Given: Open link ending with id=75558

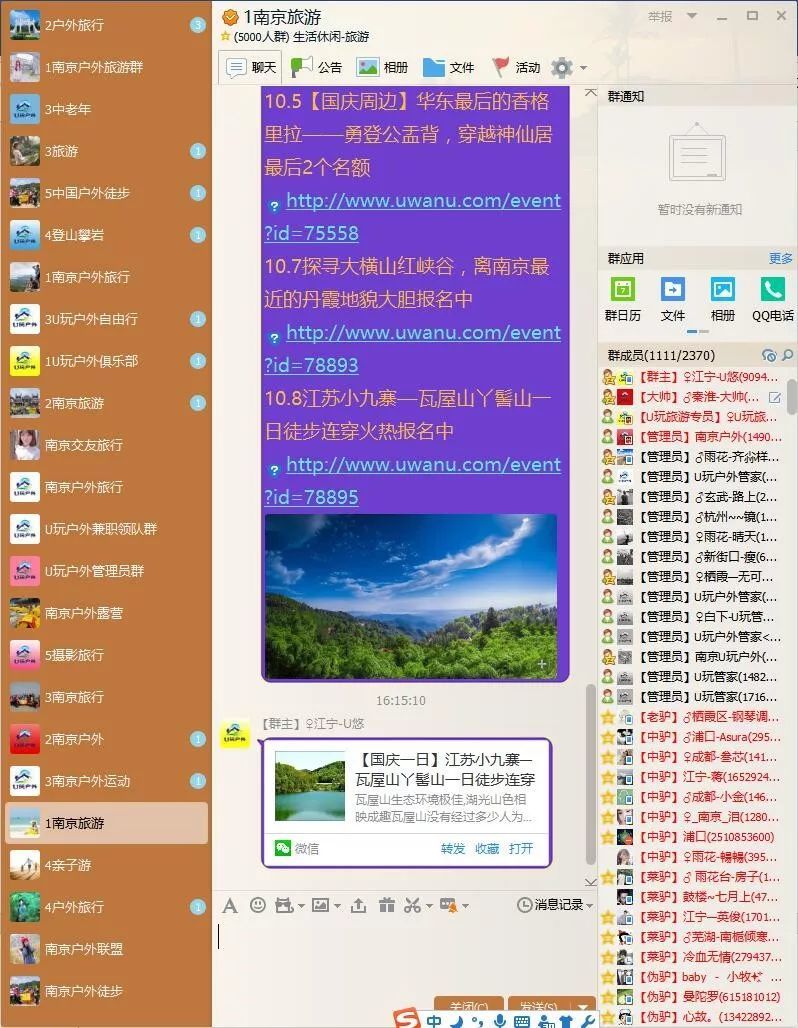Looking at the screenshot, I should pyautogui.click(x=413, y=217).
